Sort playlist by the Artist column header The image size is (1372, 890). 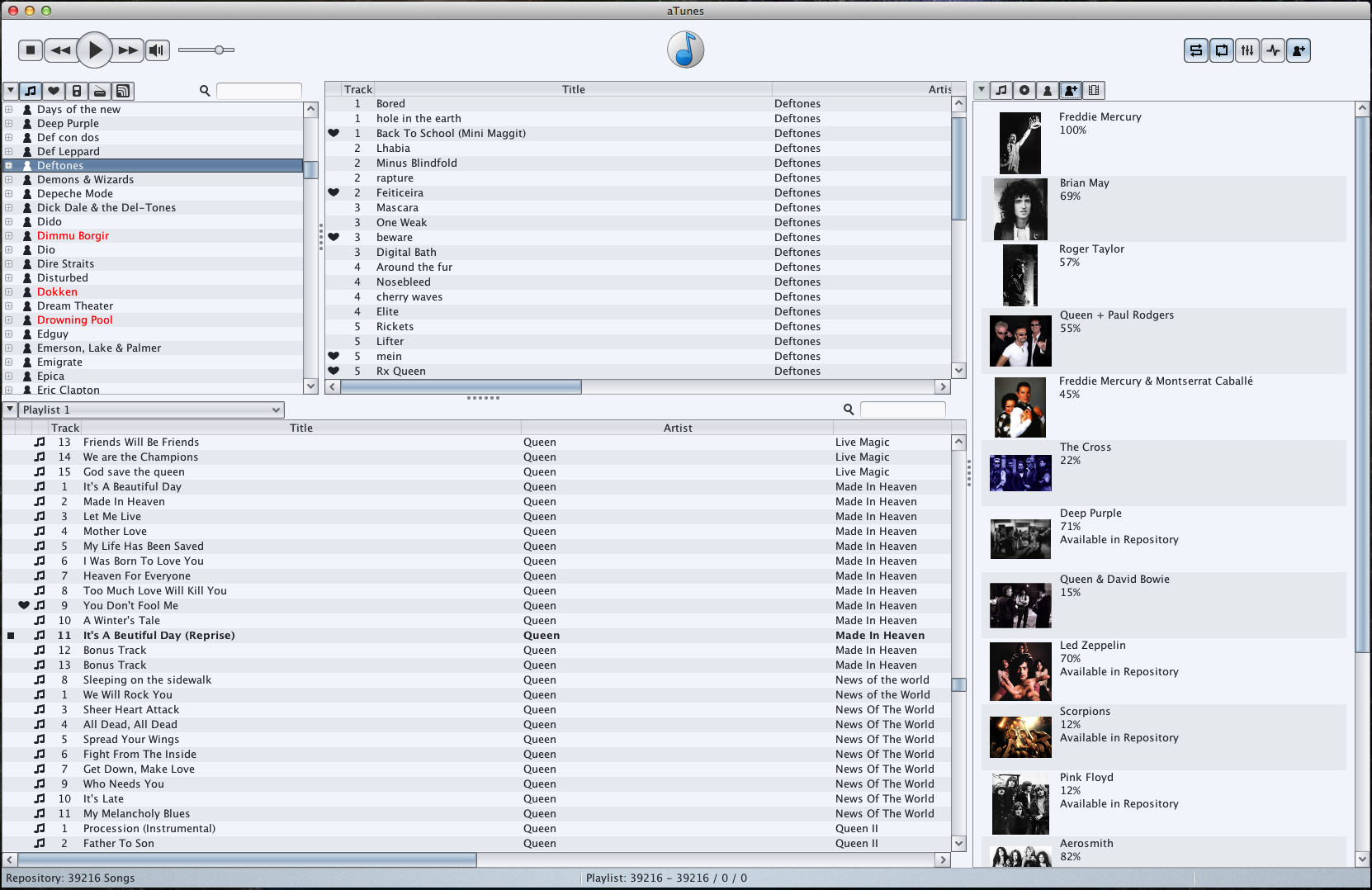[678, 428]
